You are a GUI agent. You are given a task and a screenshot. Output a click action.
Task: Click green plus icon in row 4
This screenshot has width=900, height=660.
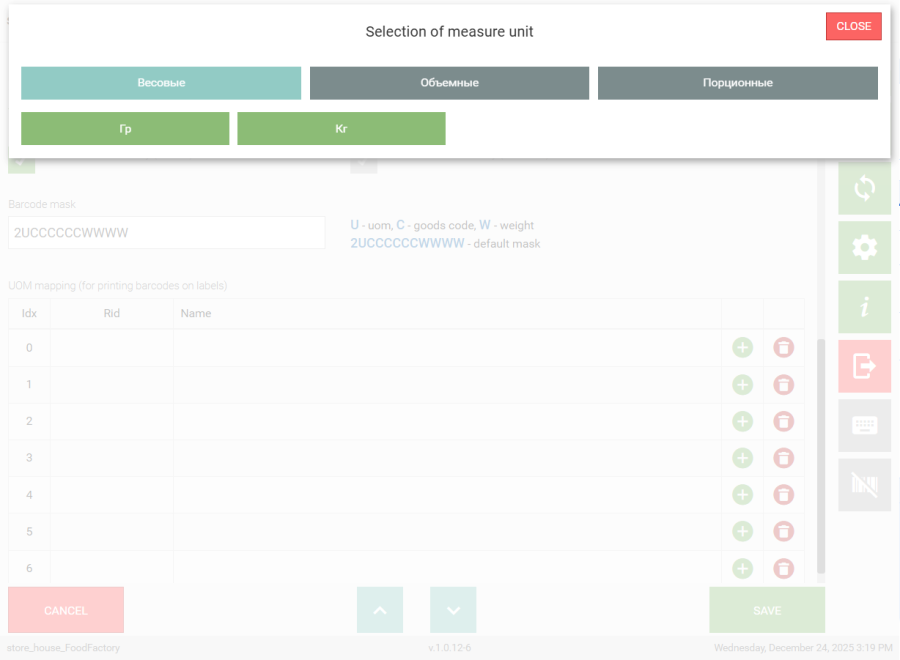coord(742,495)
